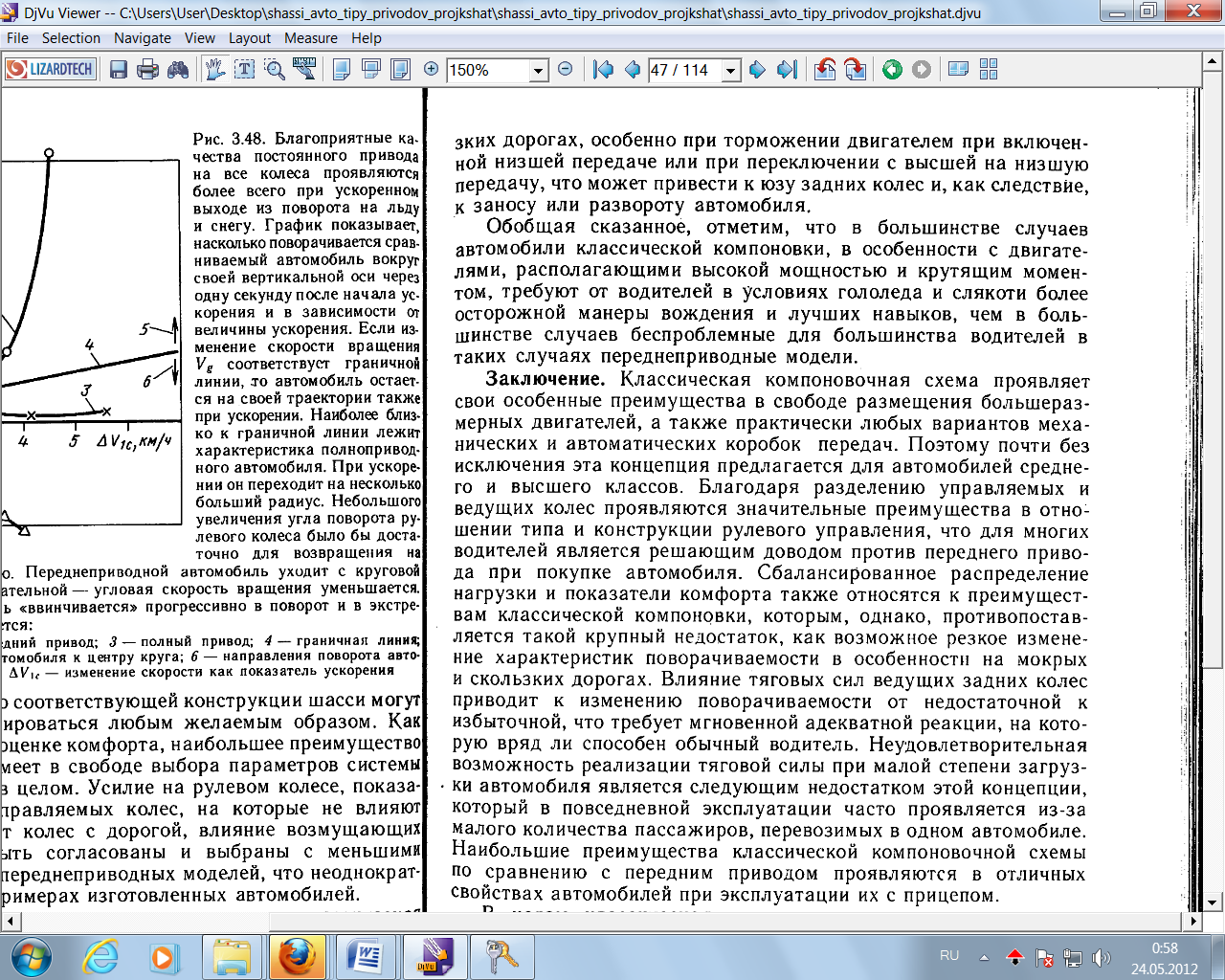Go to the first page
This screenshot has height=980, width=1225.
[603, 70]
